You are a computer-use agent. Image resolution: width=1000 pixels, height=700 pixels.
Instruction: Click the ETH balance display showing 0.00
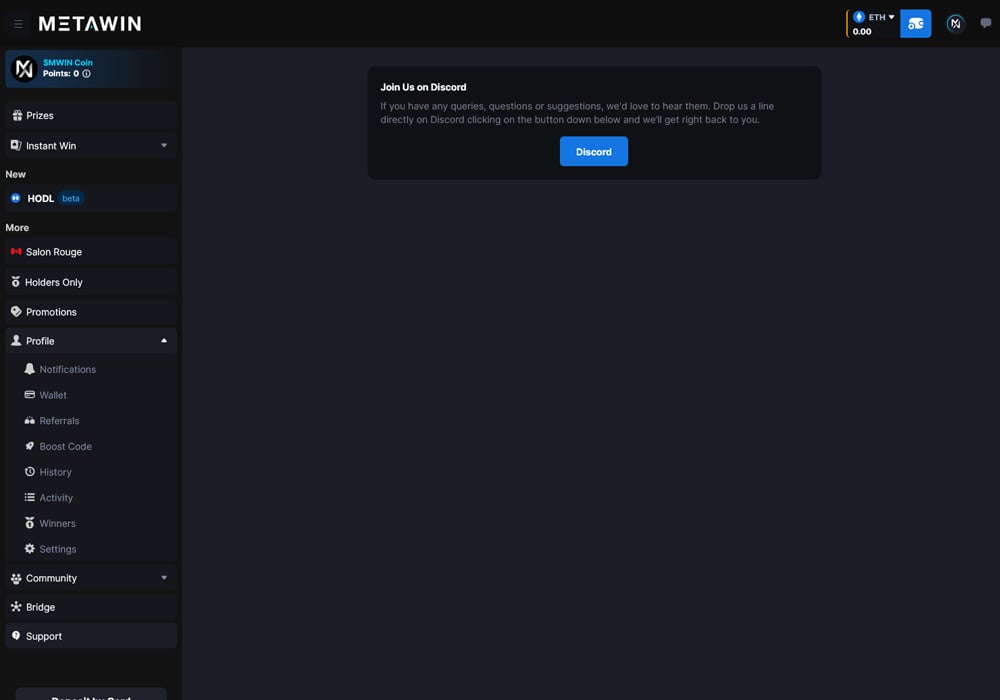coord(862,31)
